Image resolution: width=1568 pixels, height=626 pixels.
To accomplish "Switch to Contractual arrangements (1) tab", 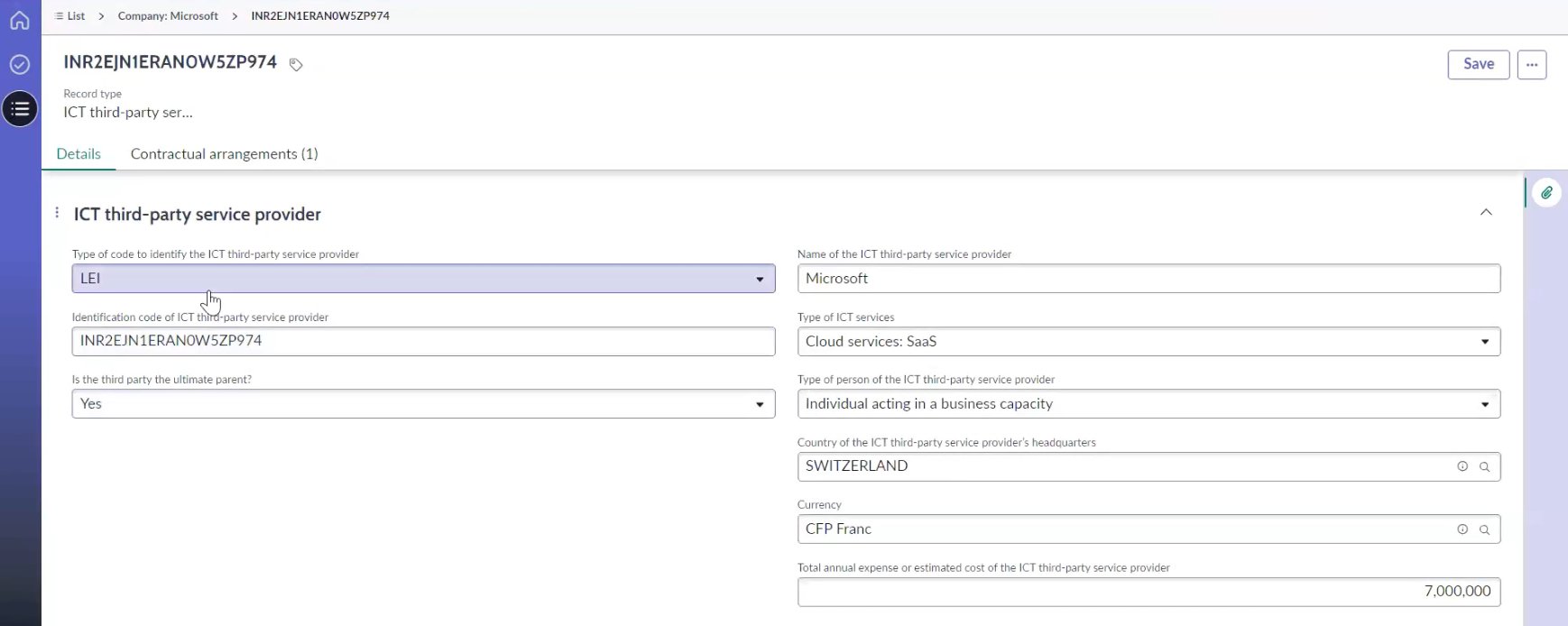I will pyautogui.click(x=224, y=154).
